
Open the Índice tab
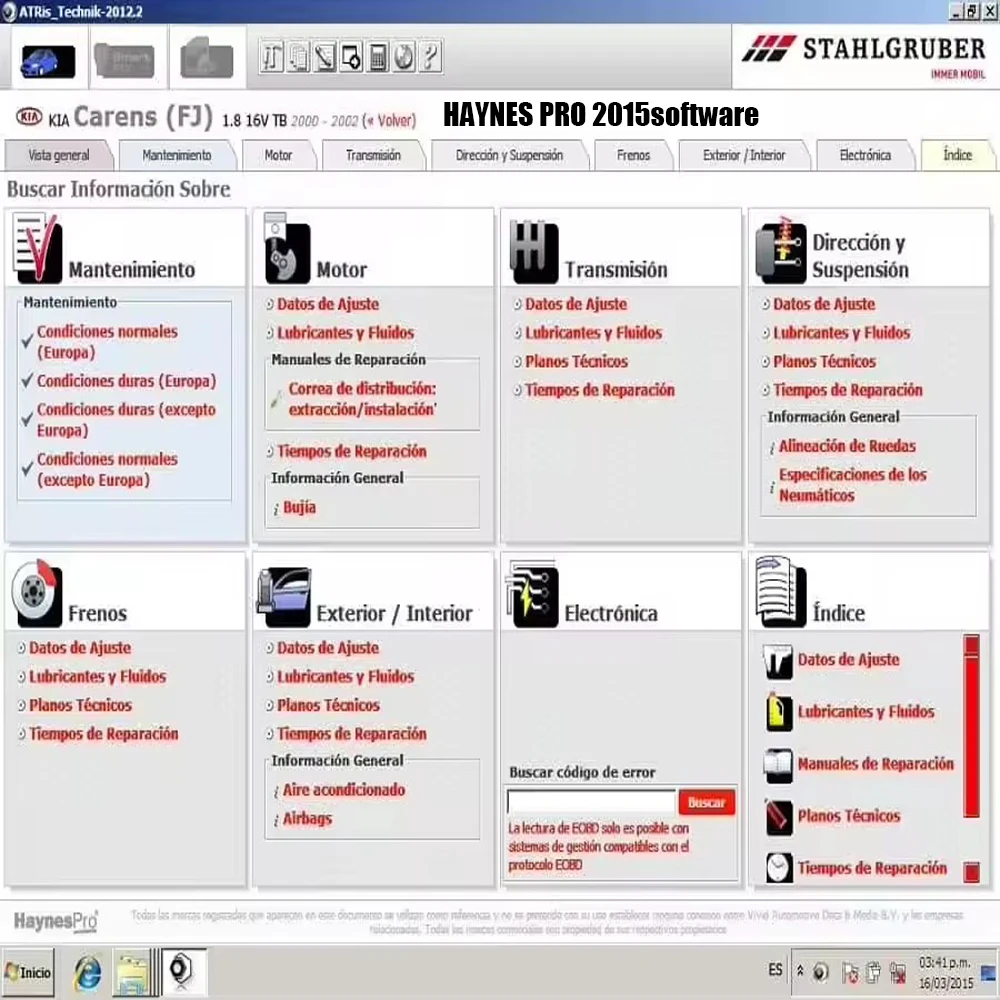957,155
